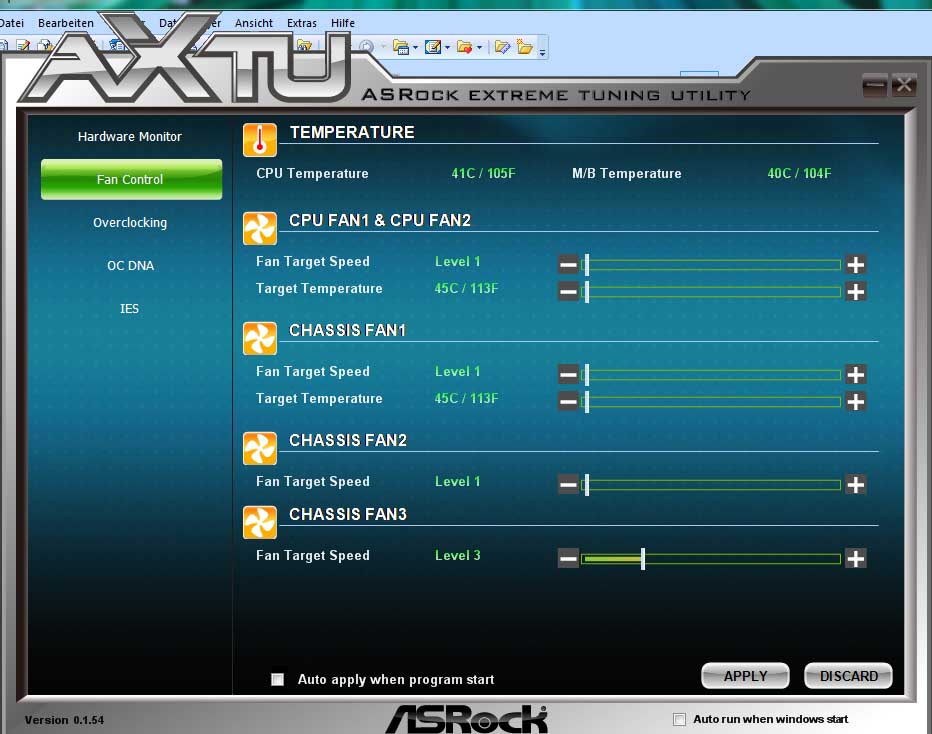Open the Ansicht menu in background window
This screenshot has height=734, width=932.
point(254,23)
